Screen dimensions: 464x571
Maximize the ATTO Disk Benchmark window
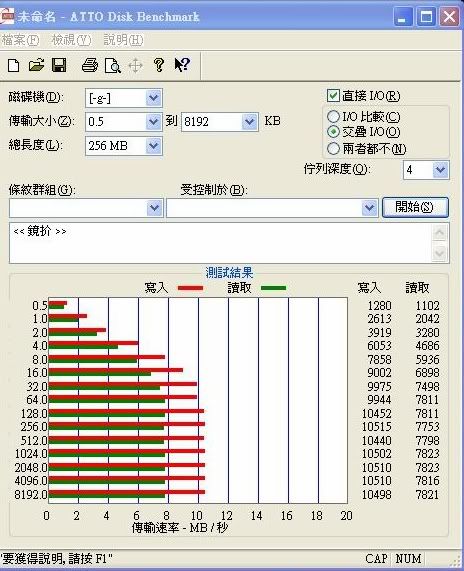coord(426,17)
